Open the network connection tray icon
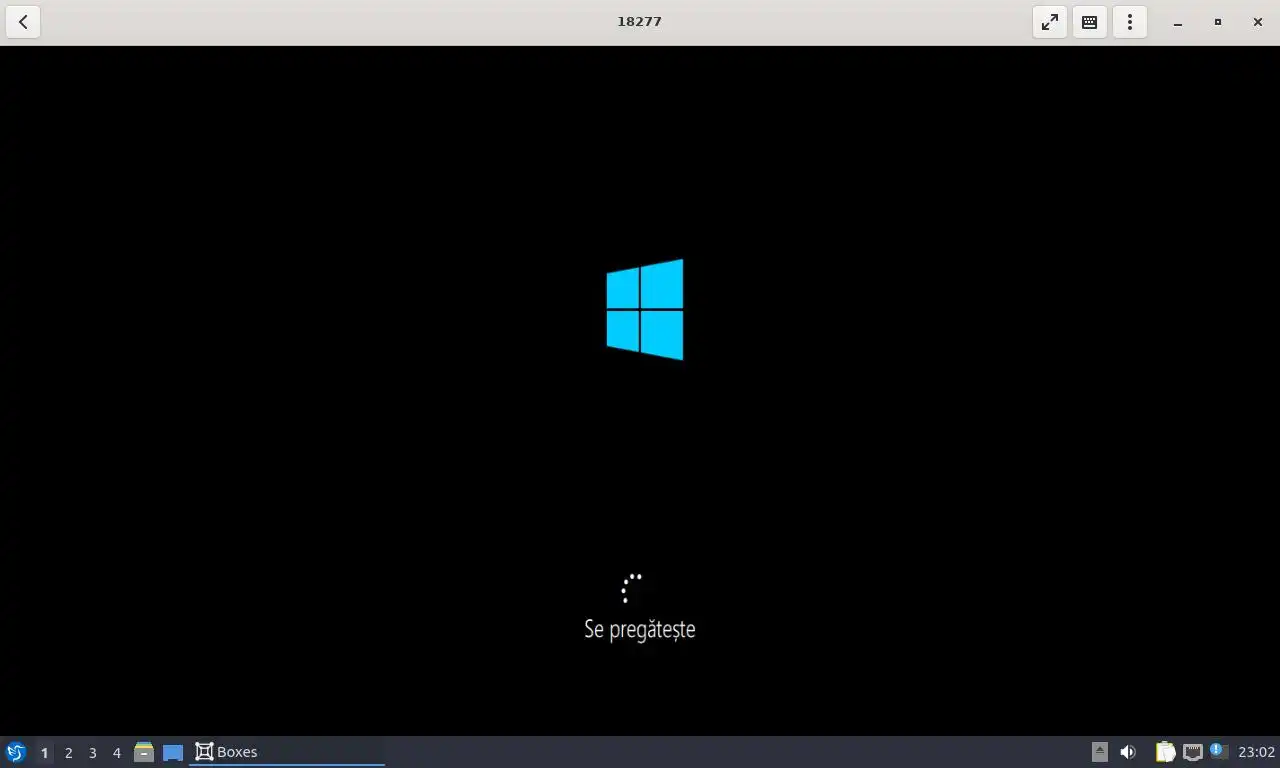 (1192, 752)
